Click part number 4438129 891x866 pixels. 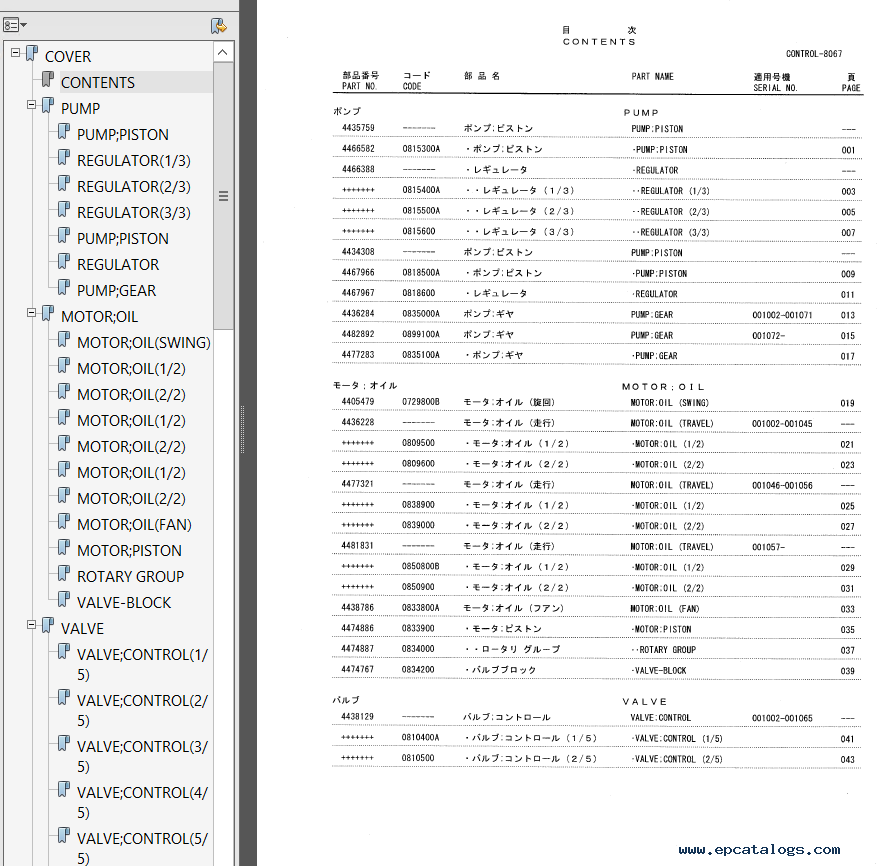click(357, 717)
